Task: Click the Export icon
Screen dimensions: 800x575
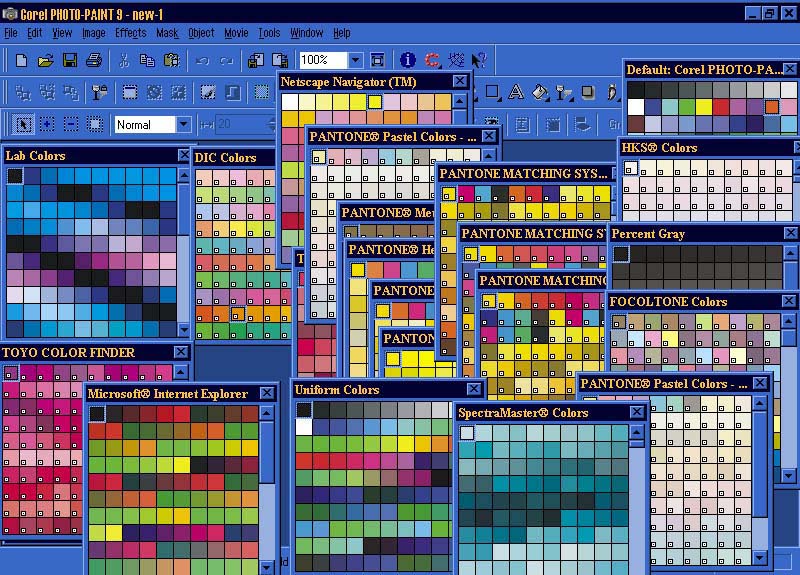Action: coord(280,60)
